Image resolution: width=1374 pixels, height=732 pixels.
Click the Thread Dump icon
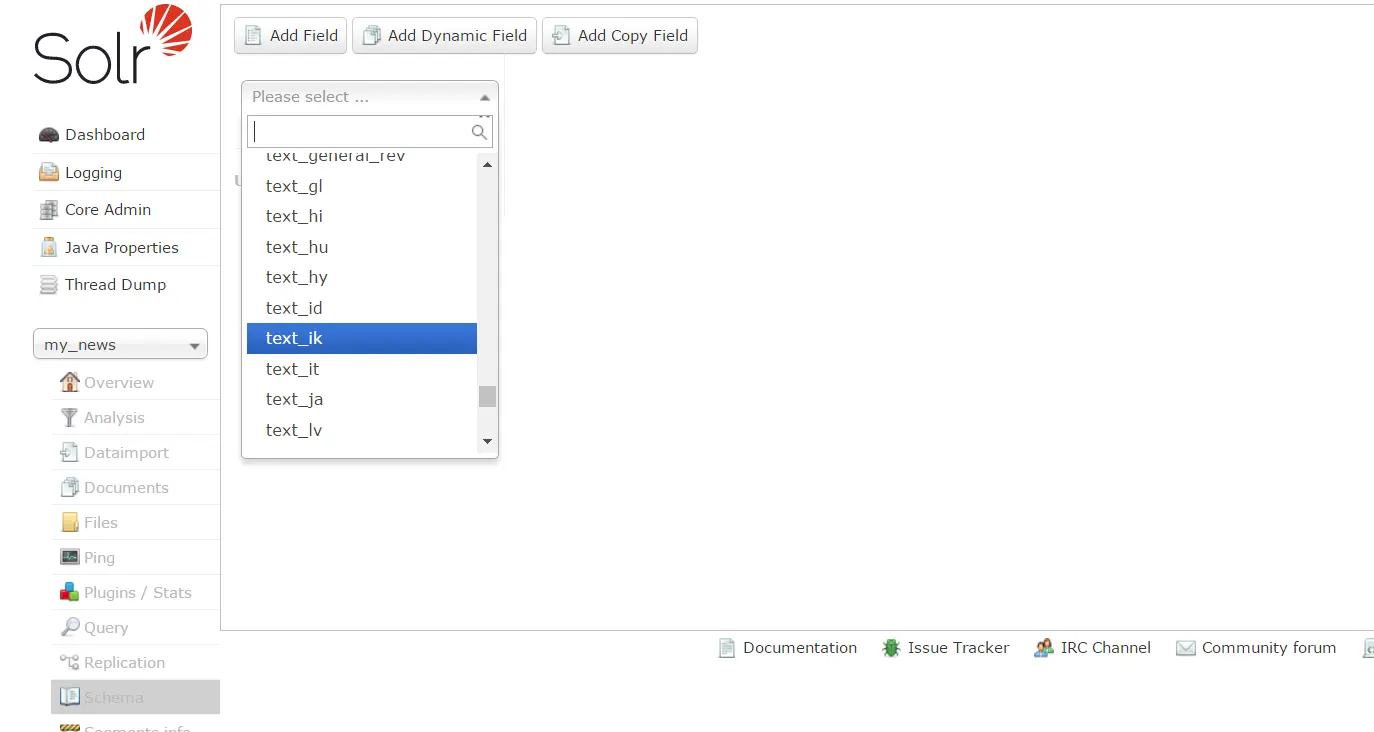(49, 285)
